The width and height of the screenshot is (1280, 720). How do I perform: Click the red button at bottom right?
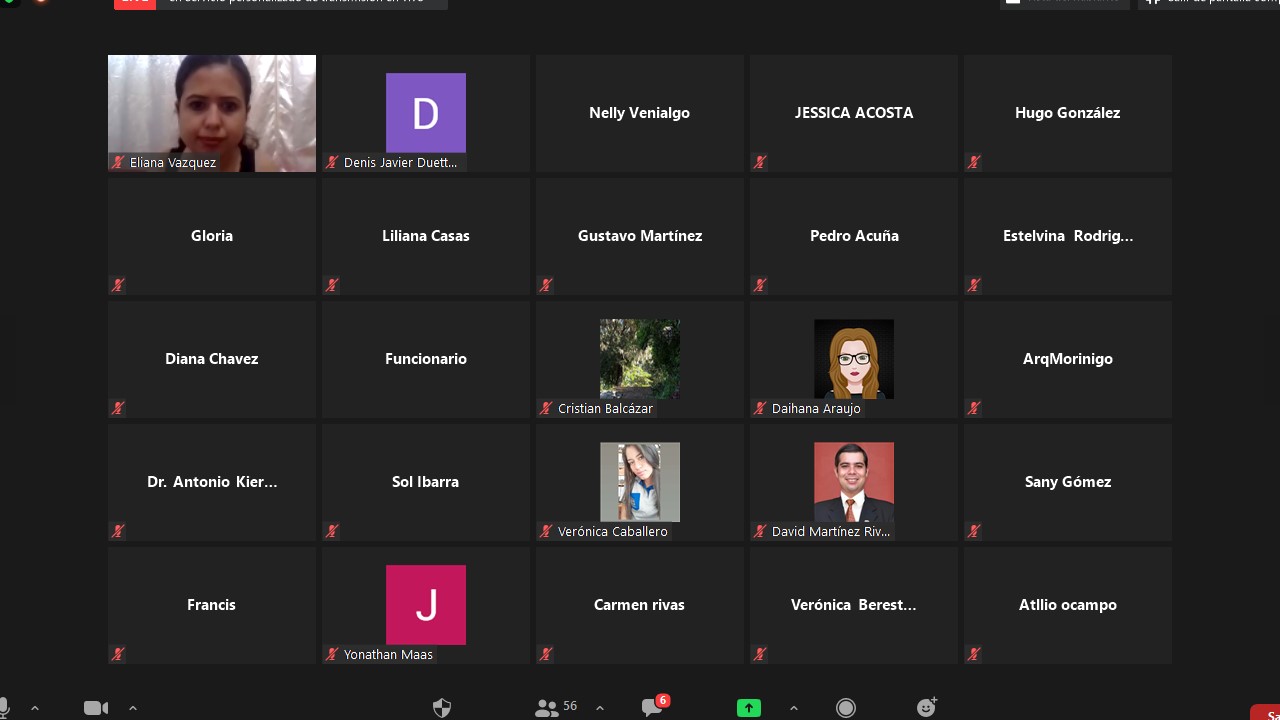(x=1265, y=713)
